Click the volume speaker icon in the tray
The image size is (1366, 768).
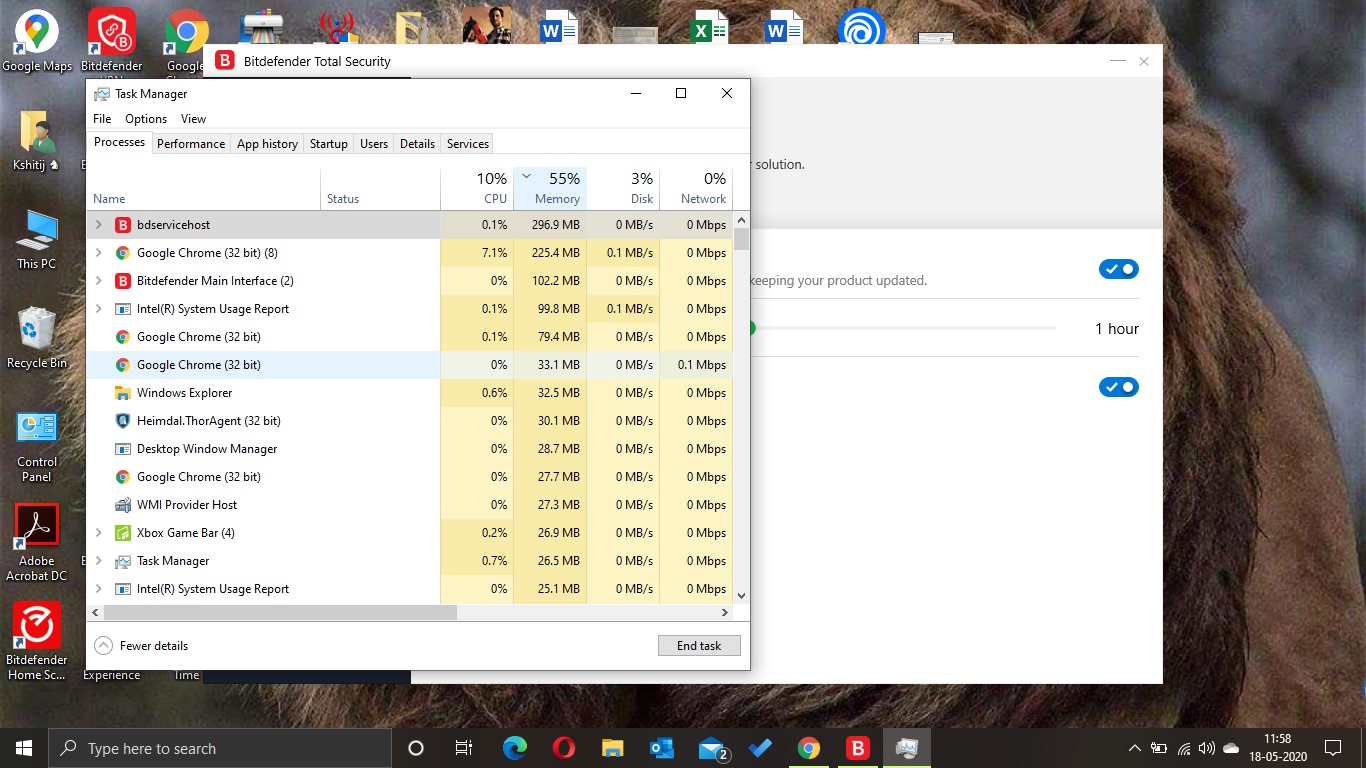pos(1207,748)
